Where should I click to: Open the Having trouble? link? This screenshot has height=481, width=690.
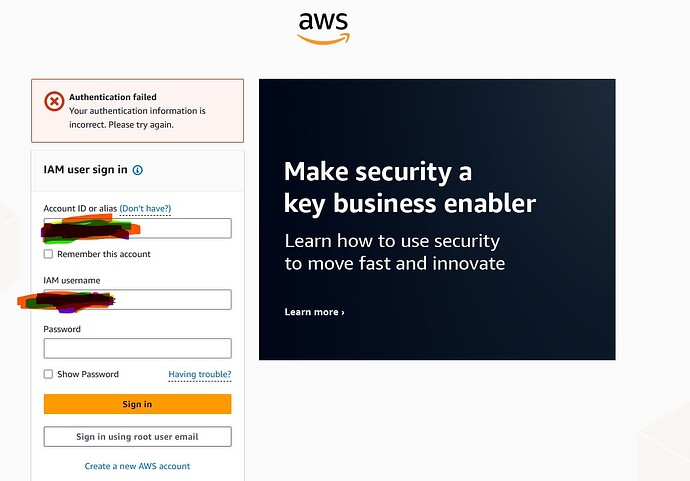(200, 374)
